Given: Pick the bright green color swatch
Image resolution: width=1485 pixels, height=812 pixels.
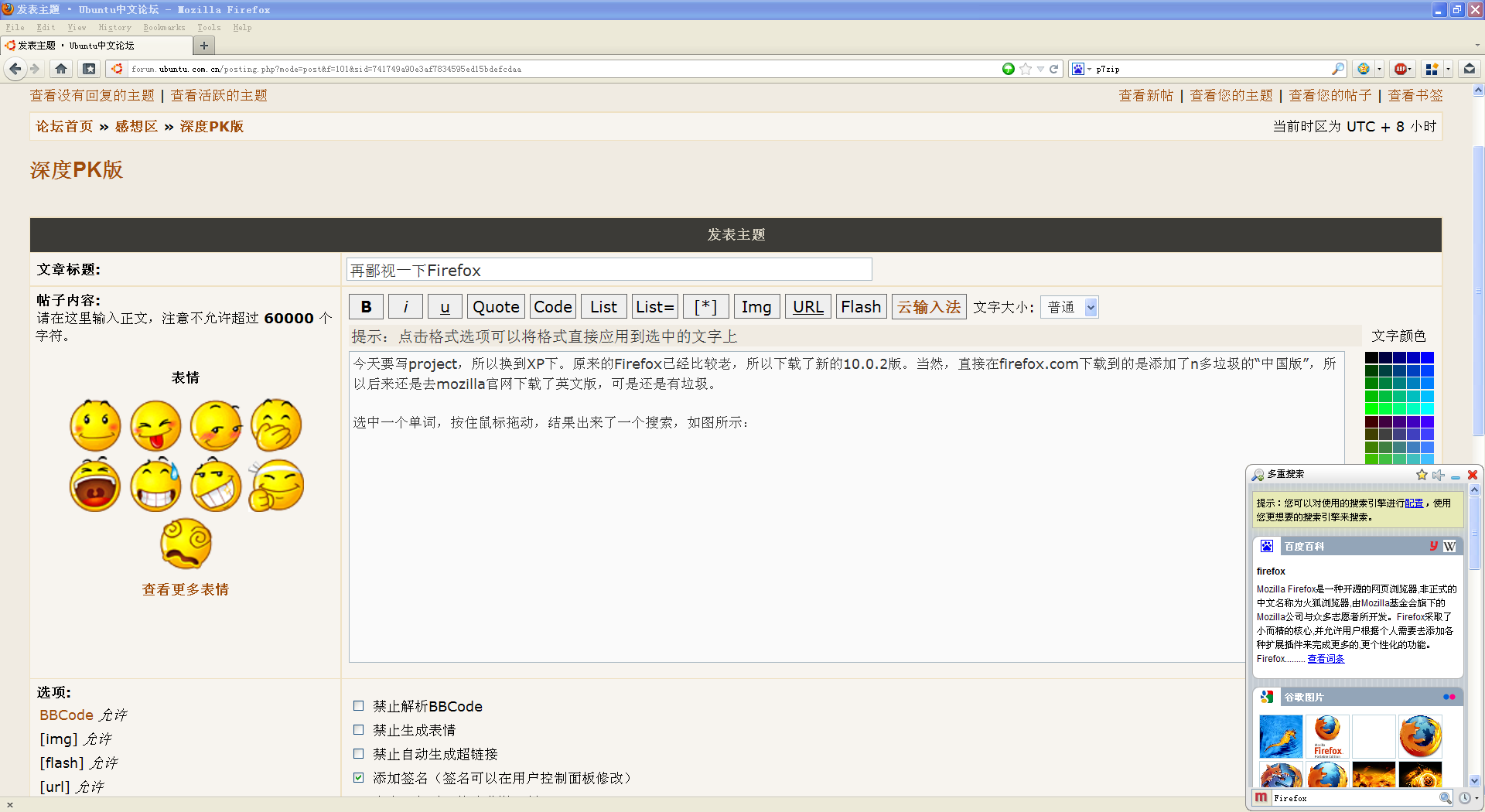Looking at the screenshot, I should 1371,408.
